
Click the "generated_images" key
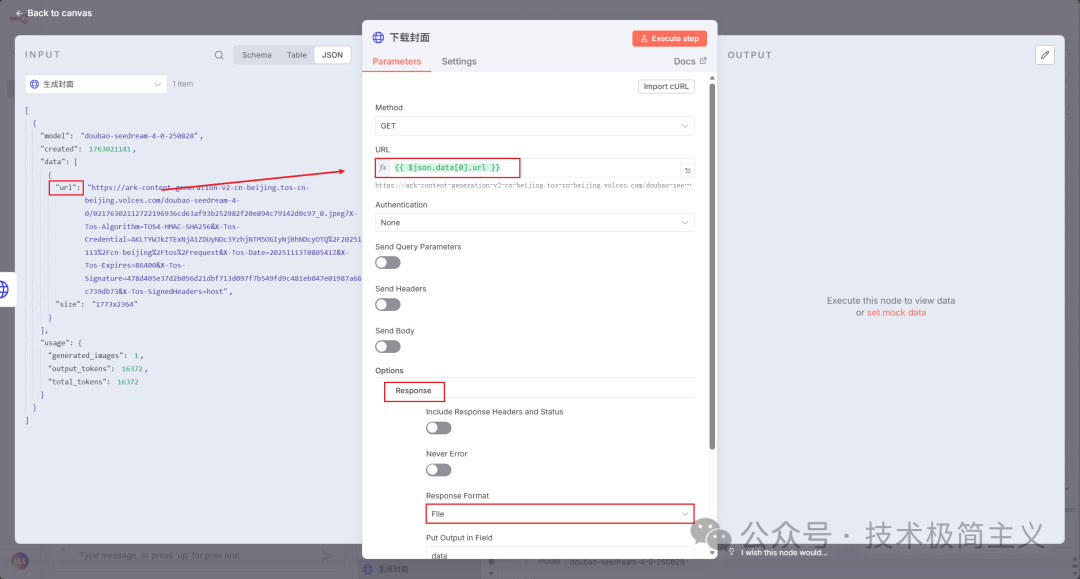pyautogui.click(x=87, y=356)
